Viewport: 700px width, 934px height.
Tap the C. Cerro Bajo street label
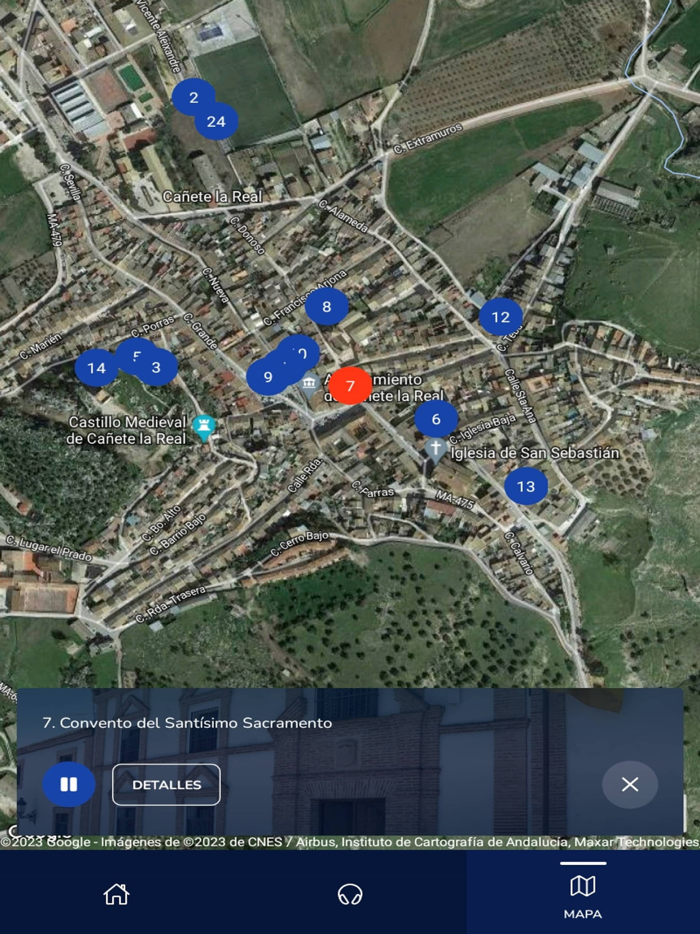click(x=300, y=543)
